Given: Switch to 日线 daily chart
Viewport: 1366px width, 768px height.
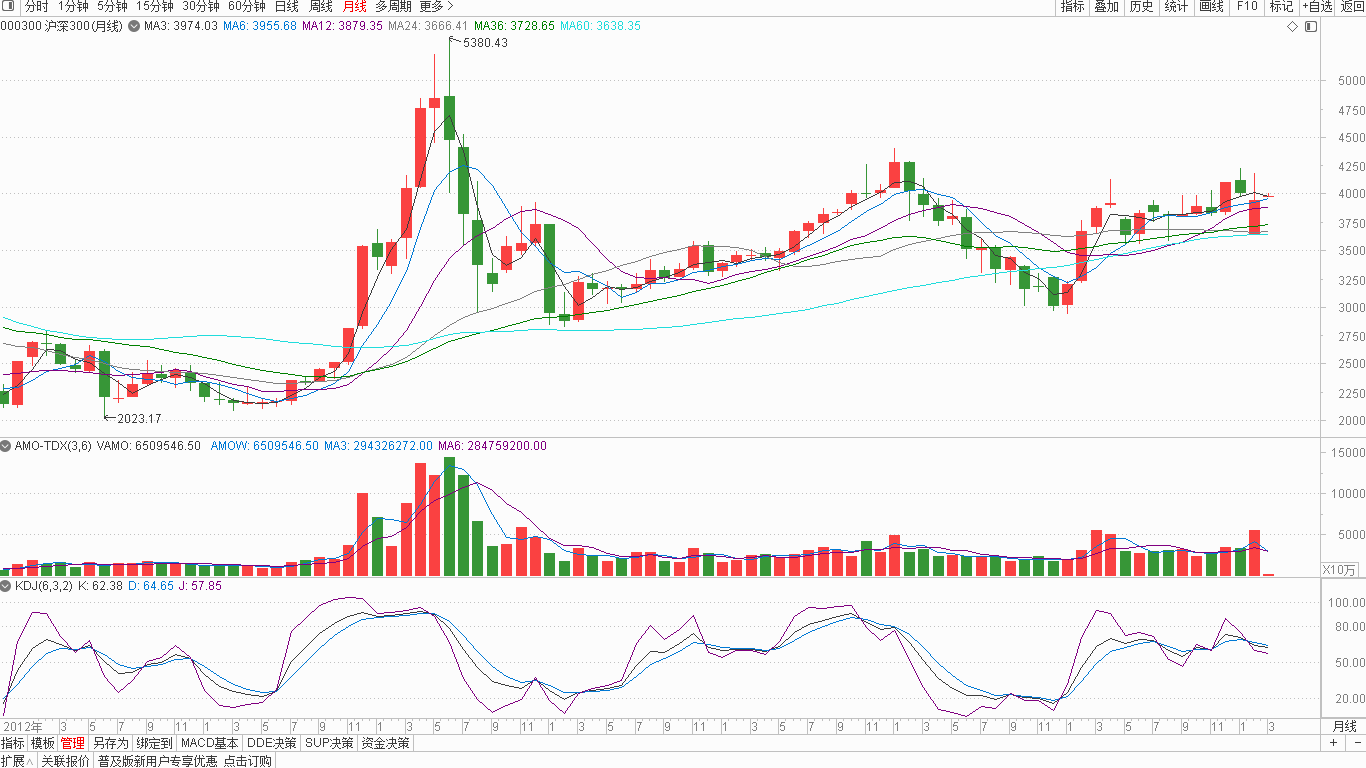Looking at the screenshot, I should coord(287,7).
